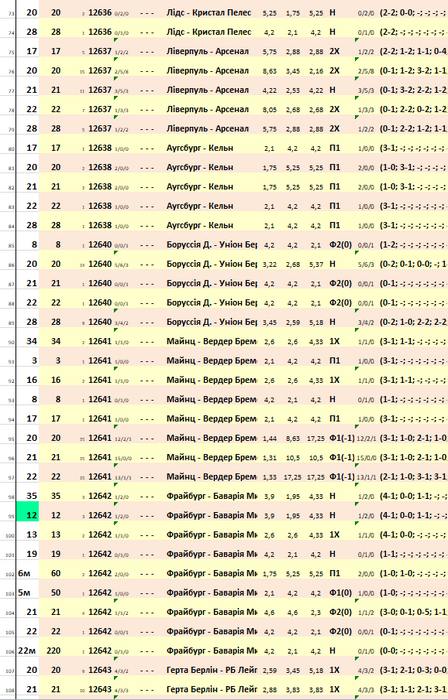
Task: Click Лідс - Кристал Пелес in row 73
Action: coord(209,13)
